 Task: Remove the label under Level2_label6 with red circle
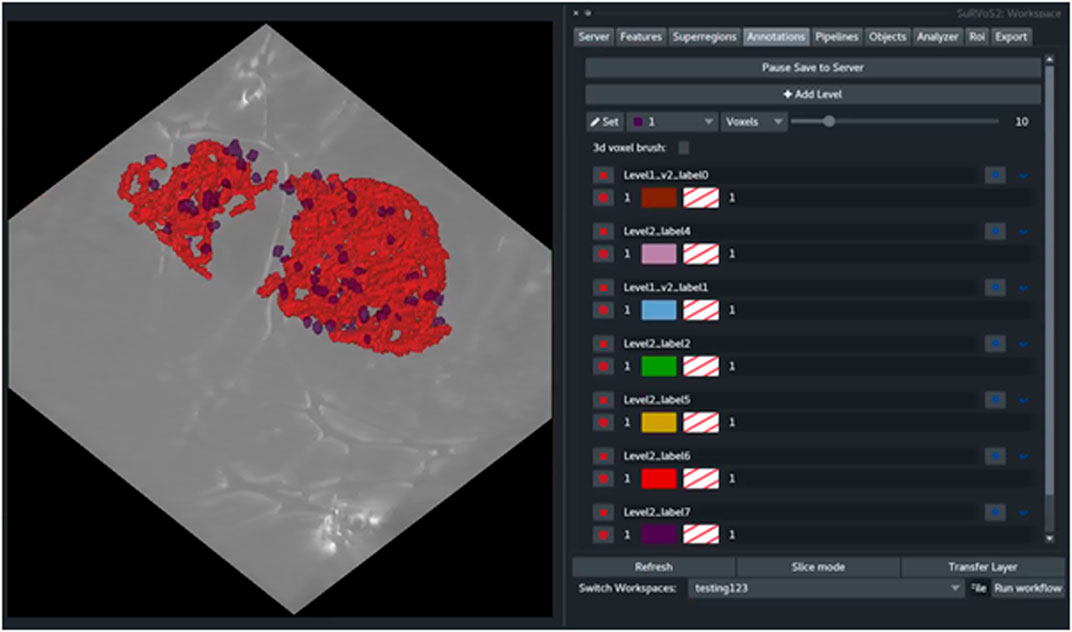pos(603,478)
